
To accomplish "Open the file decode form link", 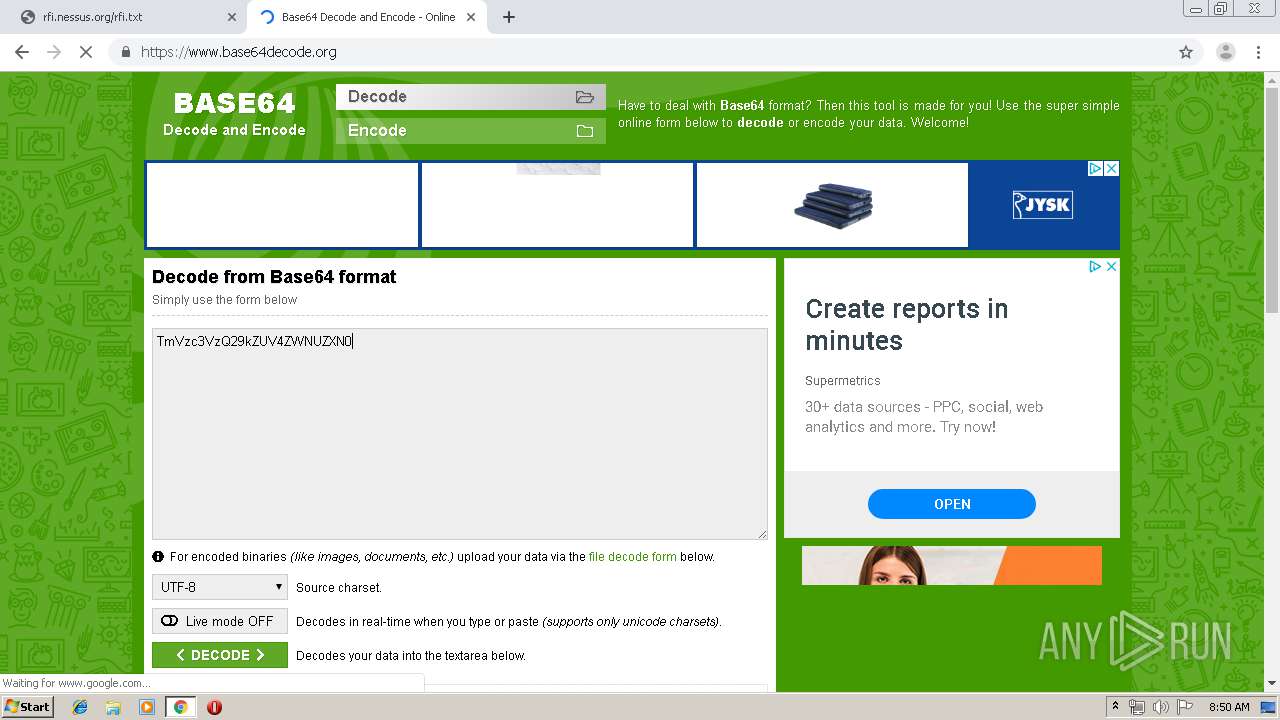I will (633, 557).
